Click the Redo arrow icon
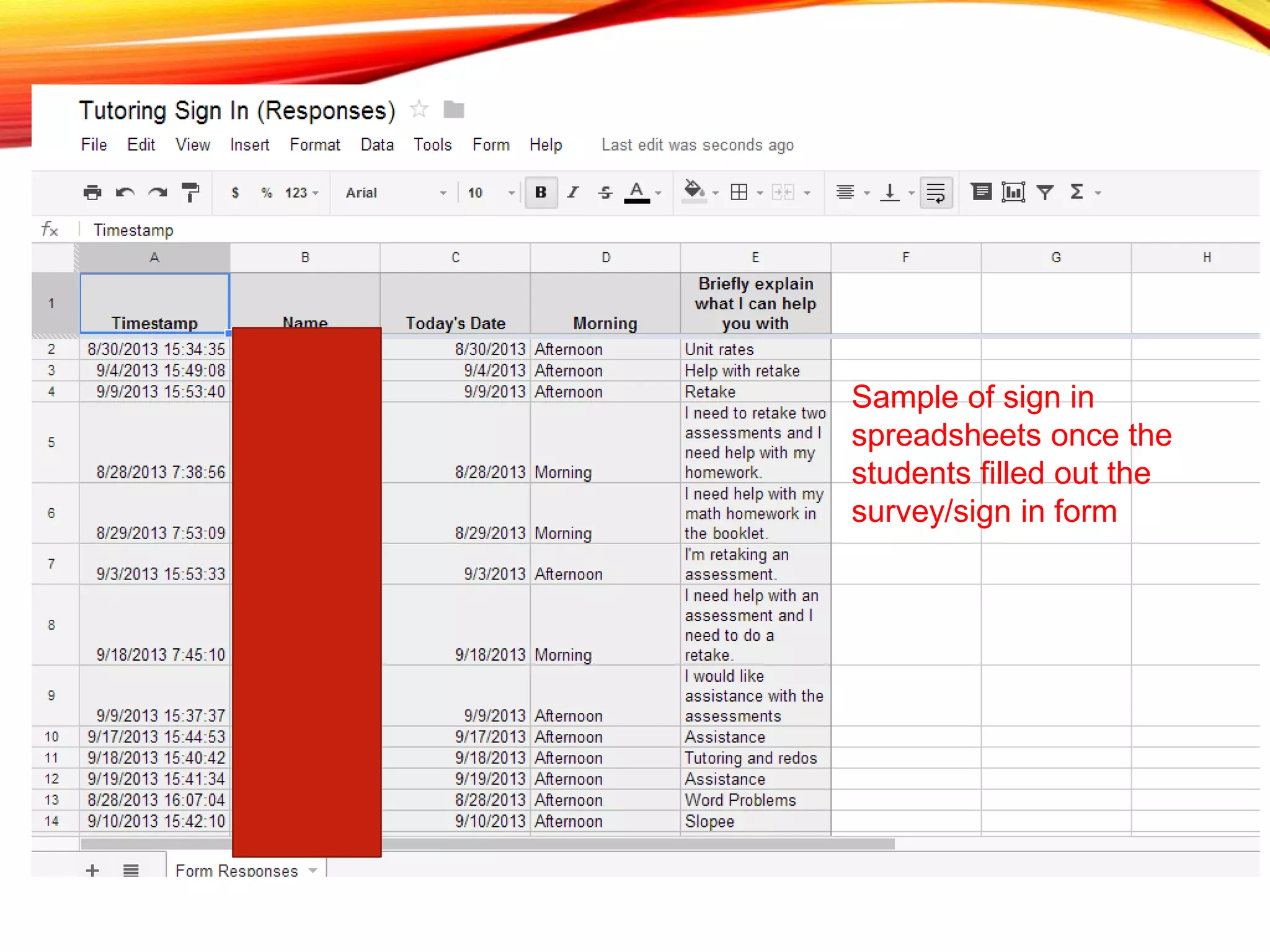 click(158, 193)
